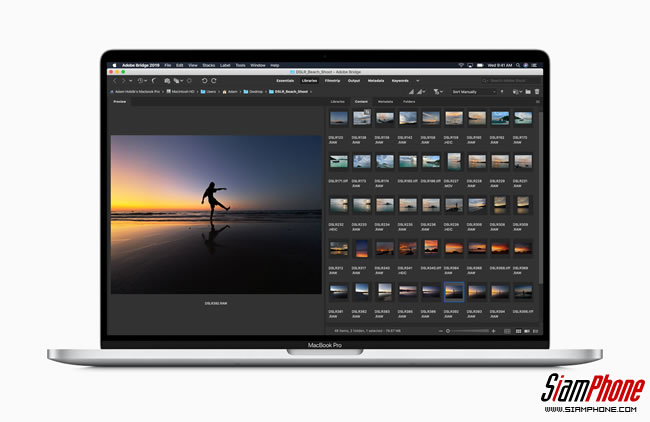Open Notification Center in menu bar
The image size is (650, 422).
[x=534, y=65]
